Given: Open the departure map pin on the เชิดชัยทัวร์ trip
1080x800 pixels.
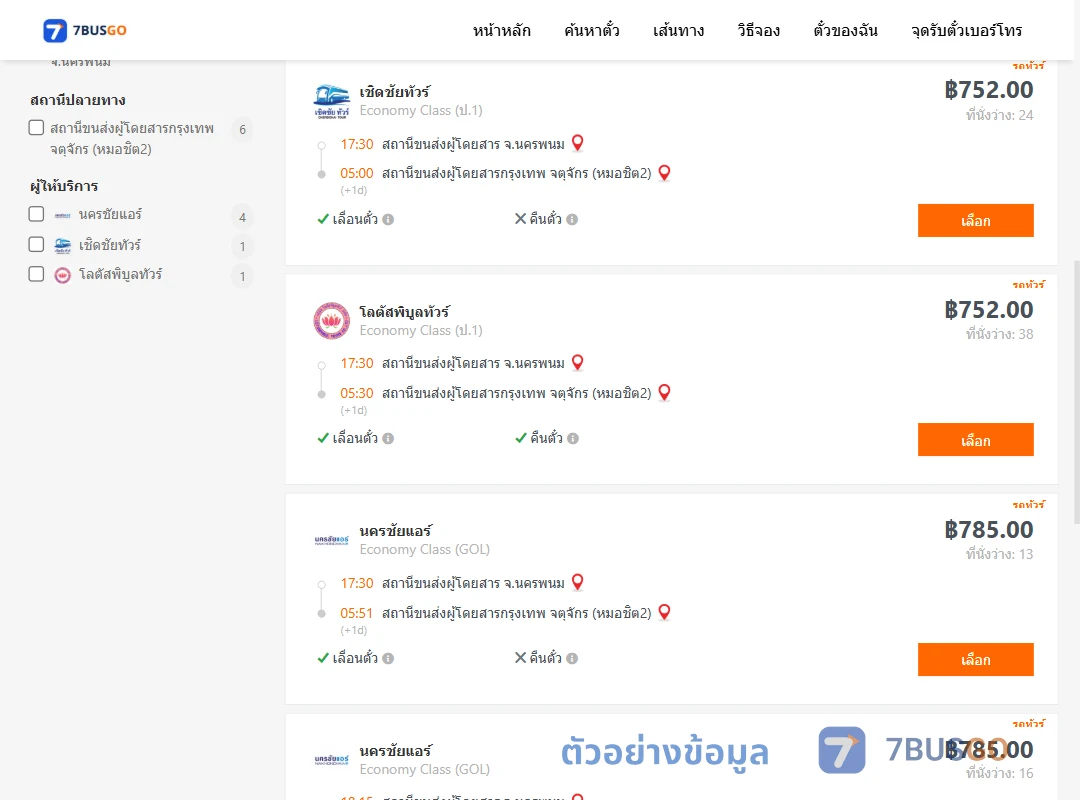Looking at the screenshot, I should point(578,143).
